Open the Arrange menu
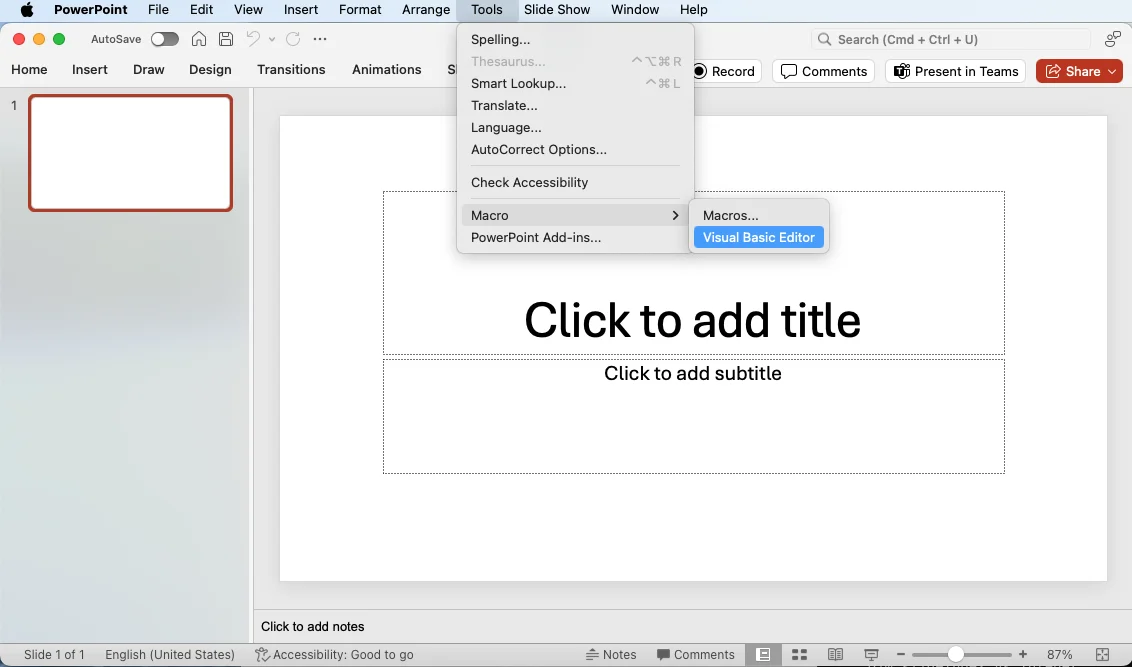This screenshot has height=667, width=1132. pyautogui.click(x=426, y=9)
